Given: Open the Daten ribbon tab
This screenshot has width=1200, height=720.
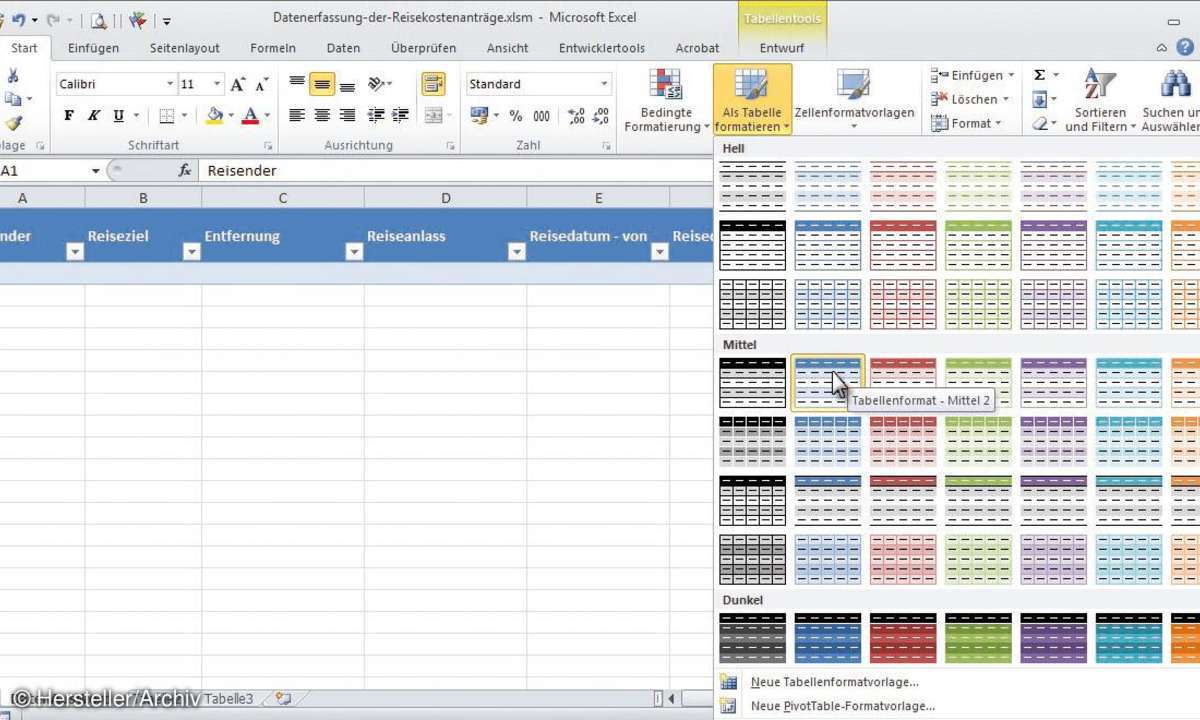Looking at the screenshot, I should pyautogui.click(x=344, y=48).
